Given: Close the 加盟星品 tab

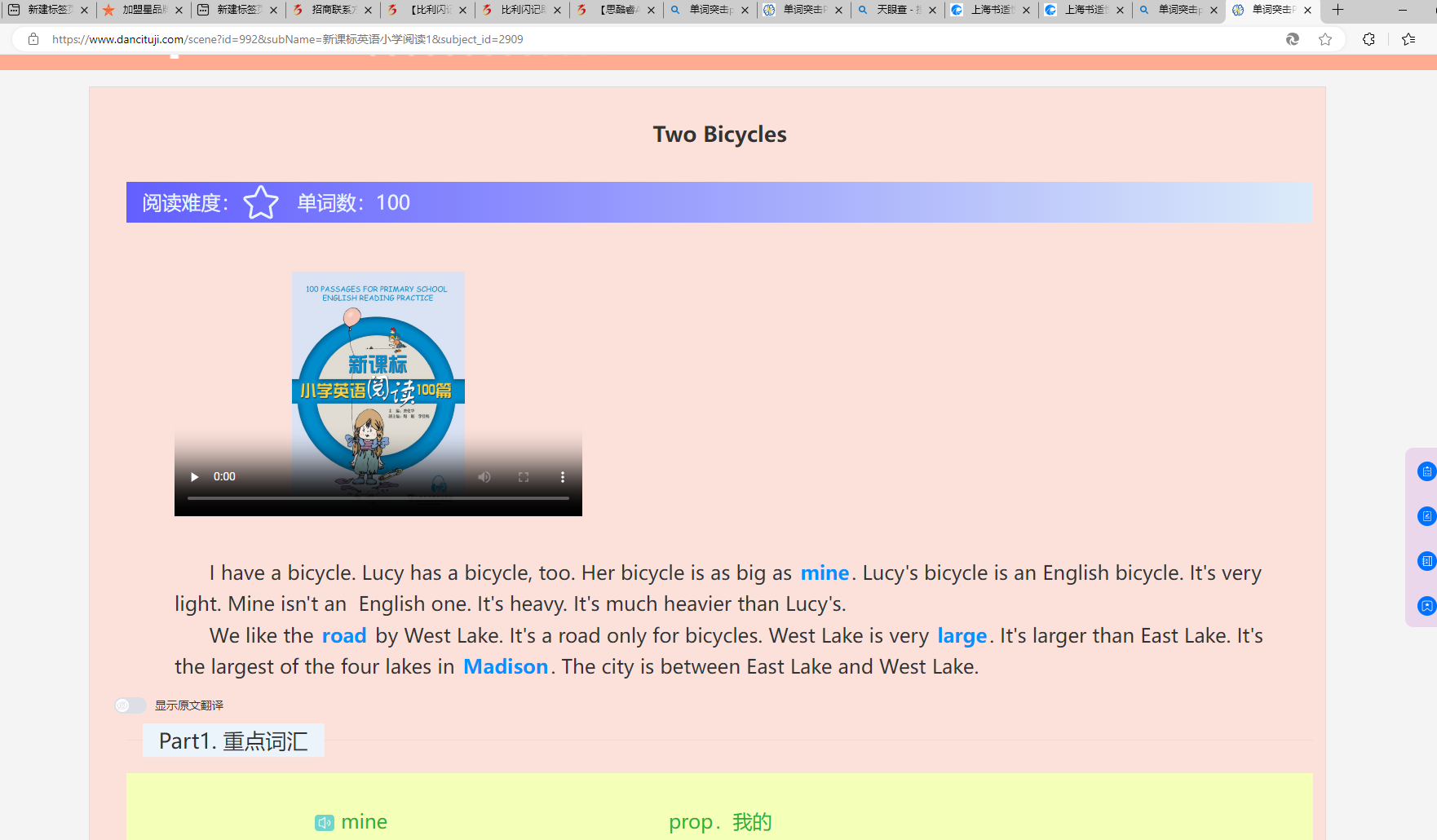Looking at the screenshot, I should (x=179, y=11).
